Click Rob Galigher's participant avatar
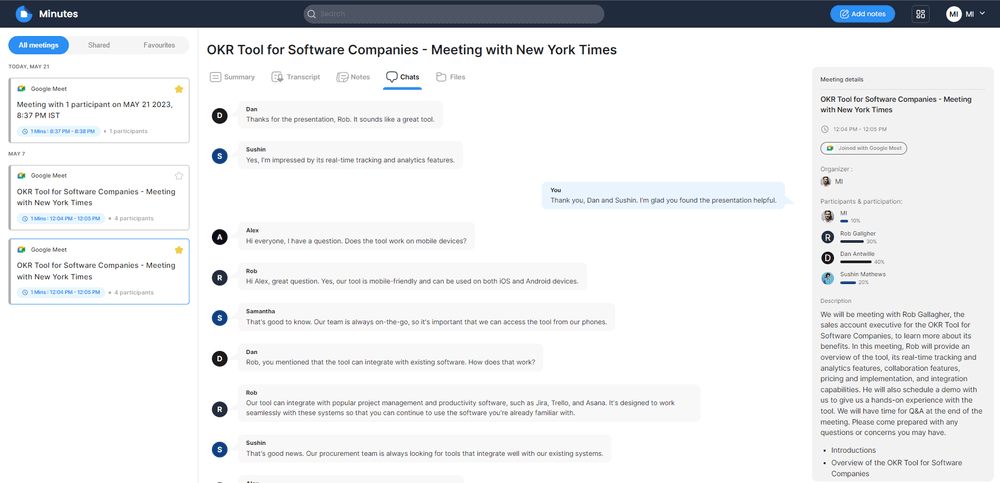 coord(827,237)
